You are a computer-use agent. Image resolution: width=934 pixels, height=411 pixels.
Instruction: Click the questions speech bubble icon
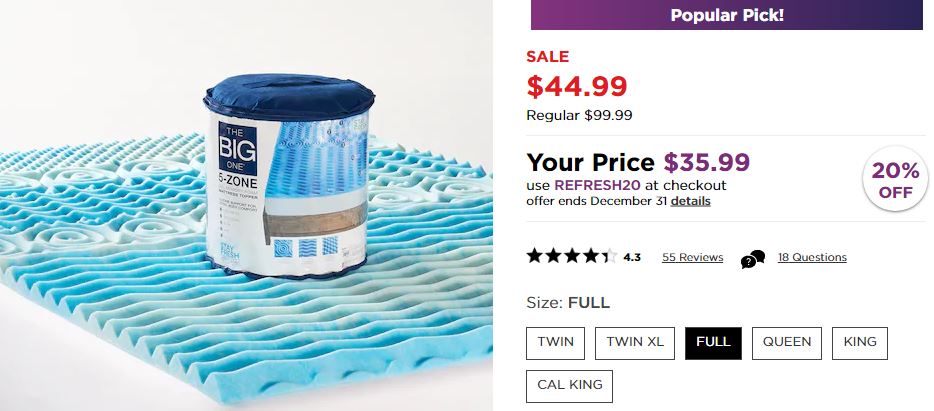click(752, 258)
